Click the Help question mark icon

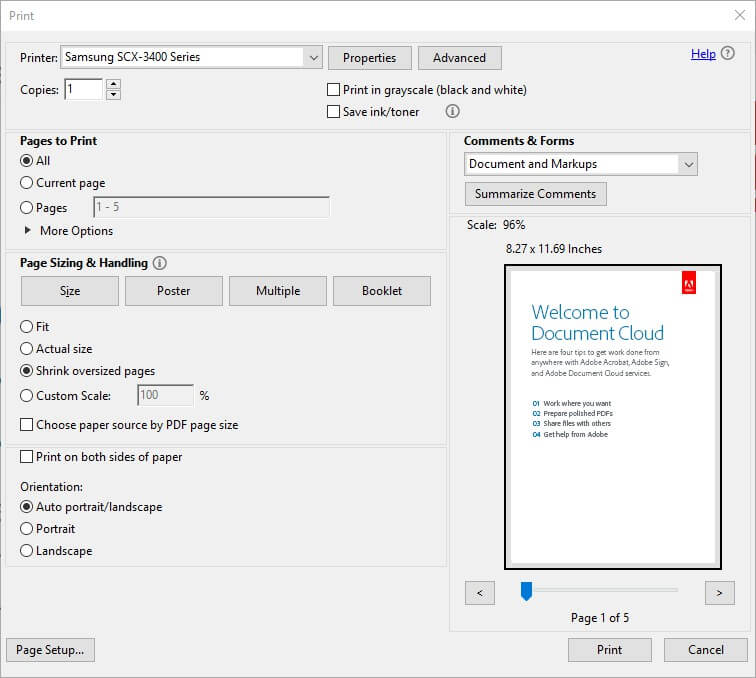728,53
